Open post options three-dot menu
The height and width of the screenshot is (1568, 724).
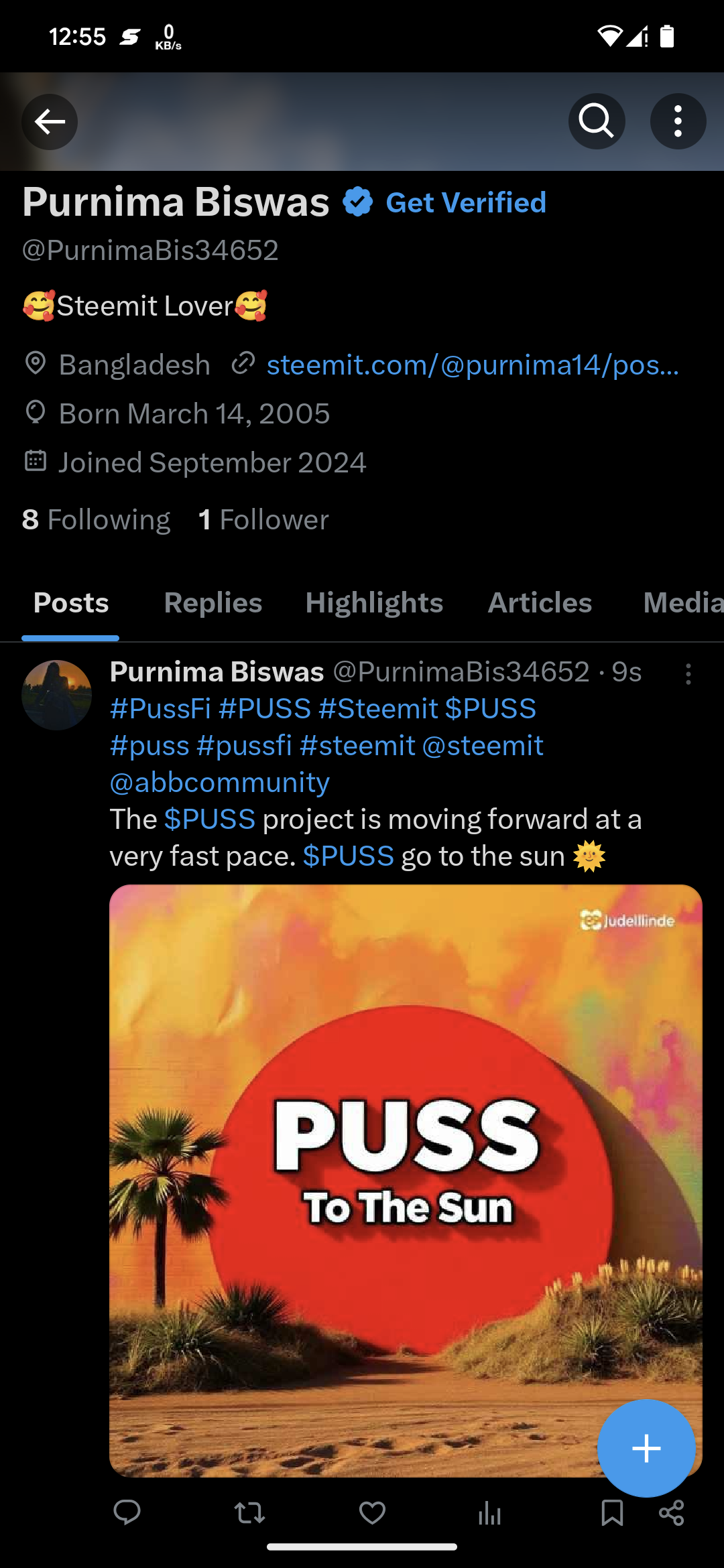pos(688,673)
